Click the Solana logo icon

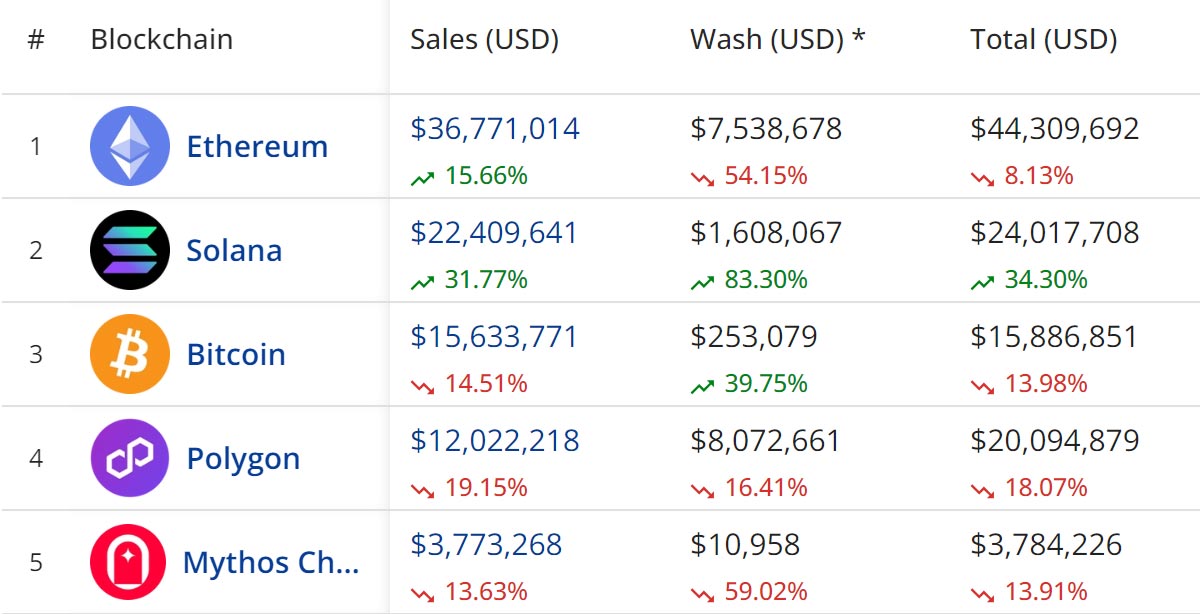click(x=130, y=250)
